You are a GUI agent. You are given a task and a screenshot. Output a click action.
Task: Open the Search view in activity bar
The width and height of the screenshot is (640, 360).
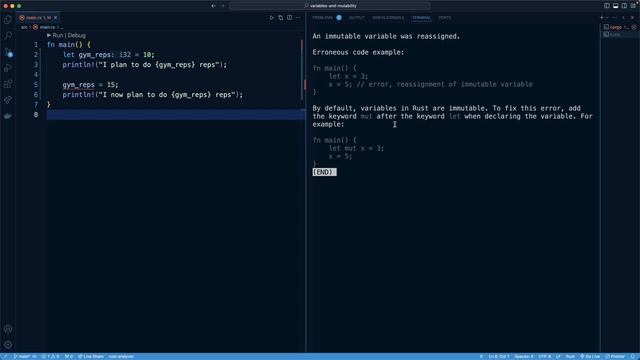[8, 36]
